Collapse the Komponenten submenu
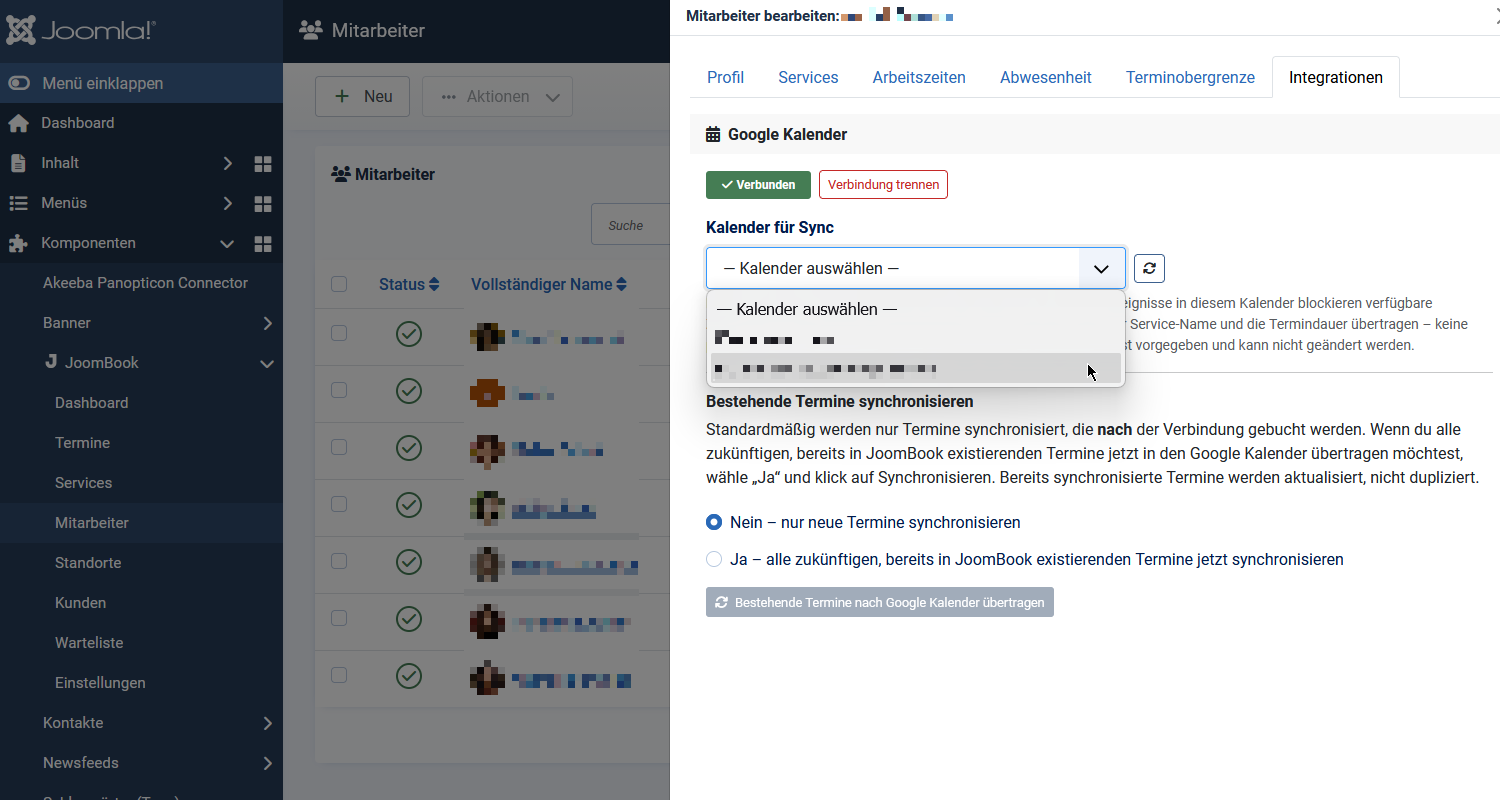 [x=227, y=243]
